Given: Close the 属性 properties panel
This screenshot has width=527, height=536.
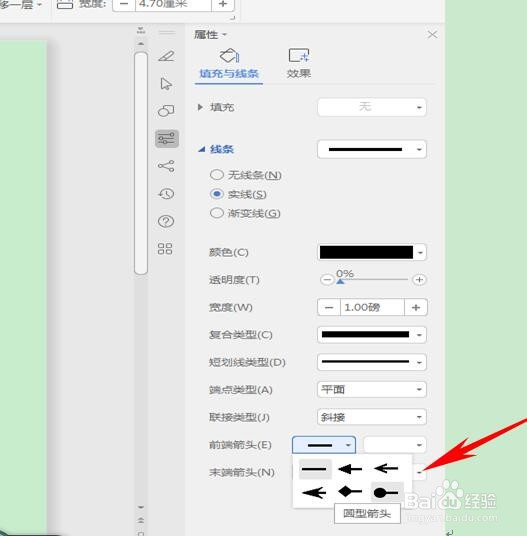Looking at the screenshot, I should pyautogui.click(x=432, y=35).
